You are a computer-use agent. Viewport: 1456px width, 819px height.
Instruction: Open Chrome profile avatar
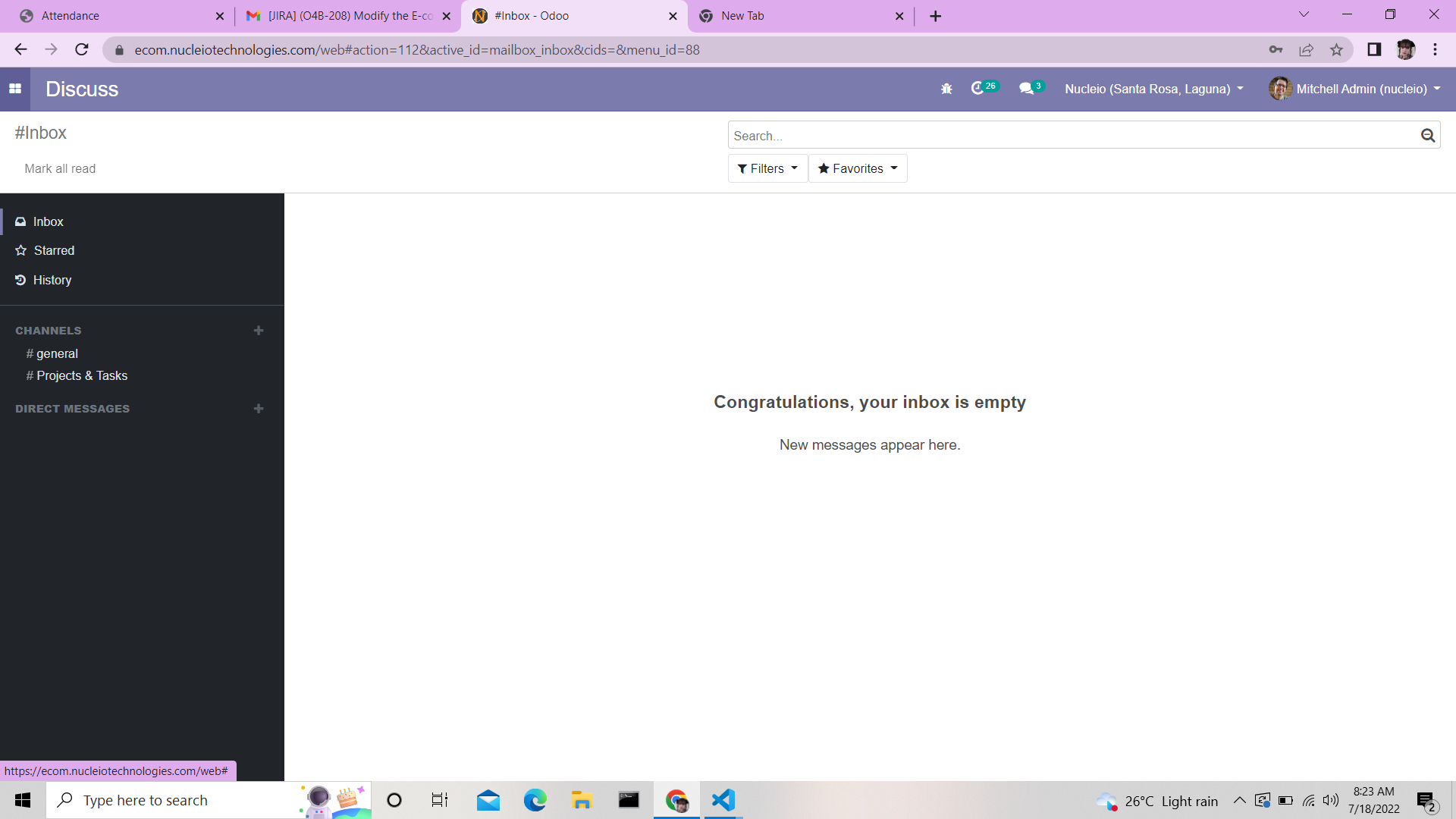click(1405, 50)
